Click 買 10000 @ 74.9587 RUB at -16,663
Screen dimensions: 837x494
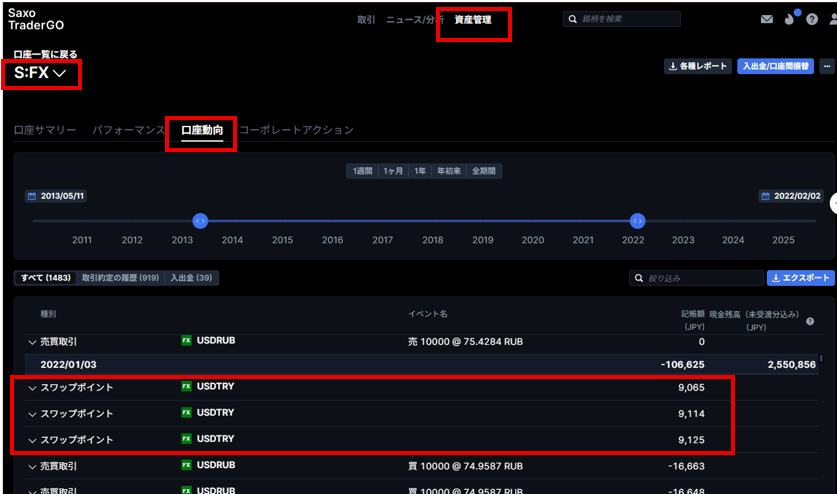[x=465, y=466]
